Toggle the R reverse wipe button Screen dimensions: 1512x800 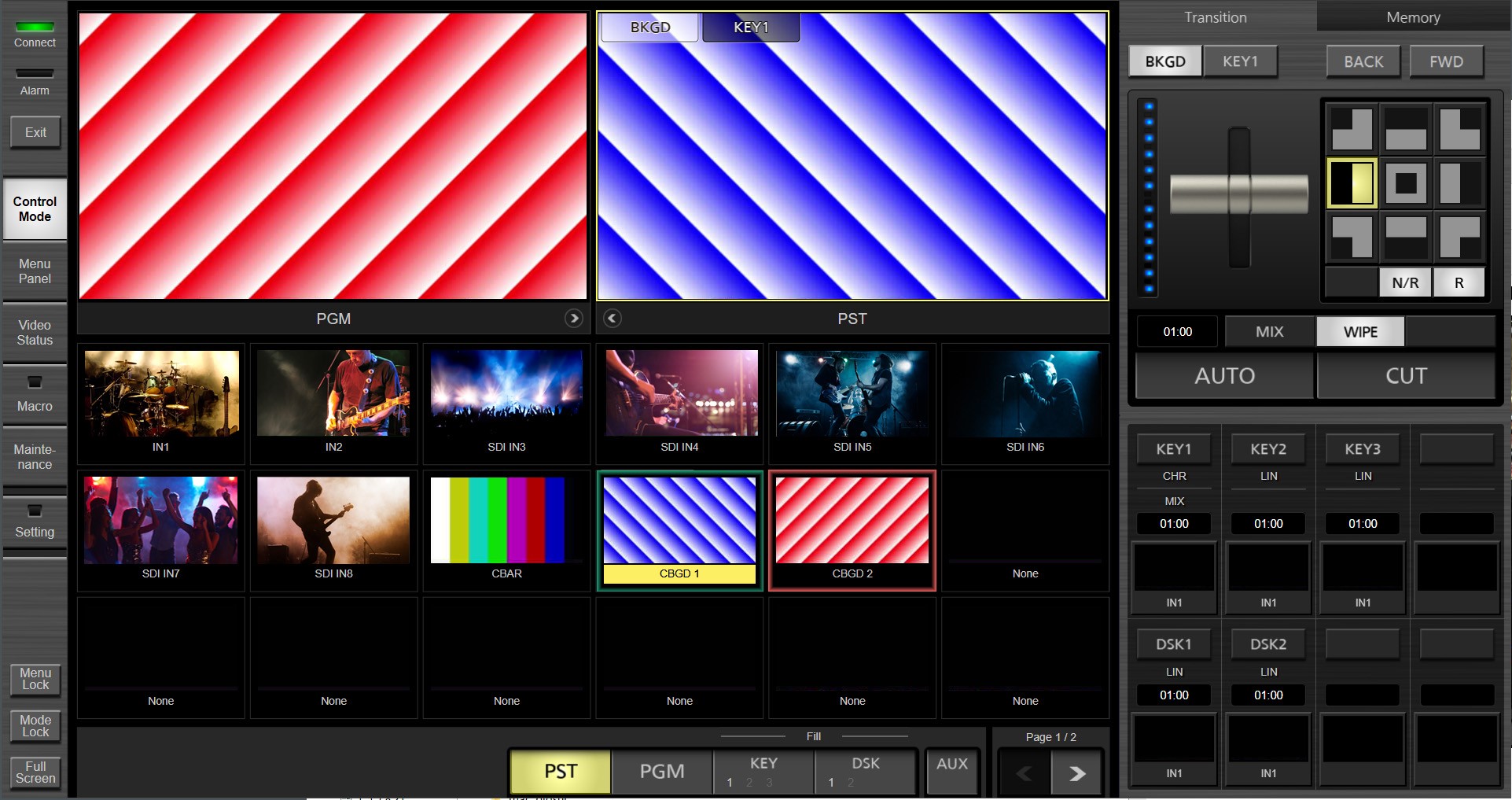click(x=1459, y=282)
